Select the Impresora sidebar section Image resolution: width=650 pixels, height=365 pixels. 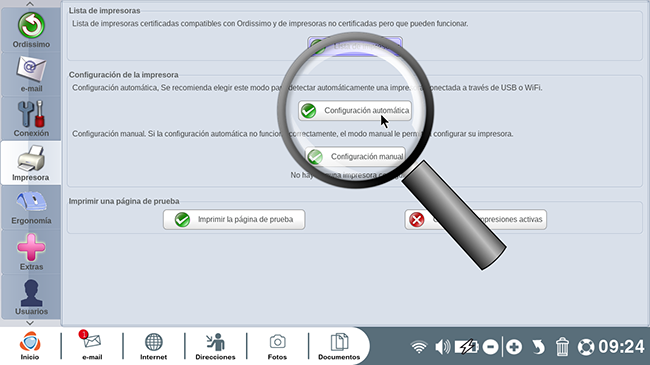tap(31, 163)
